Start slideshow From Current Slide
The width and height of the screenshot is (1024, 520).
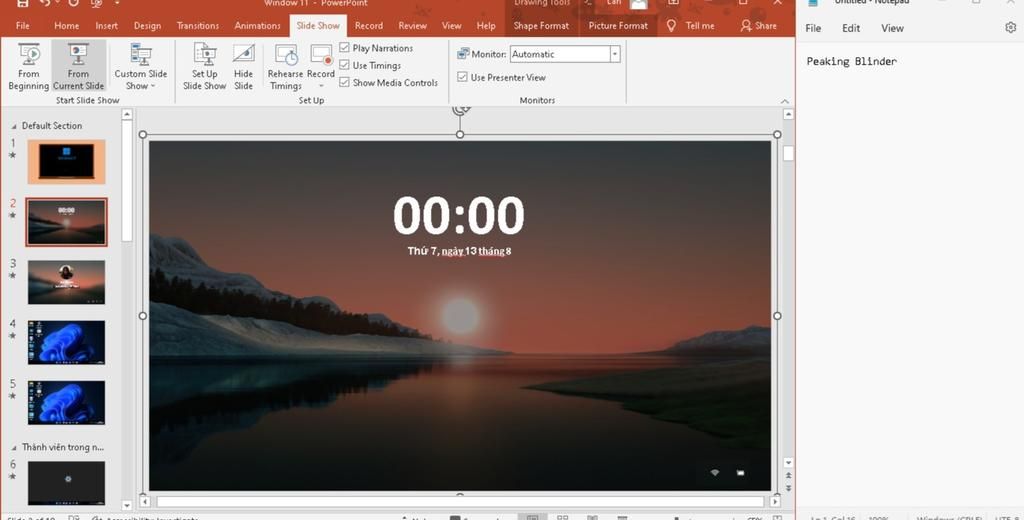(78, 67)
